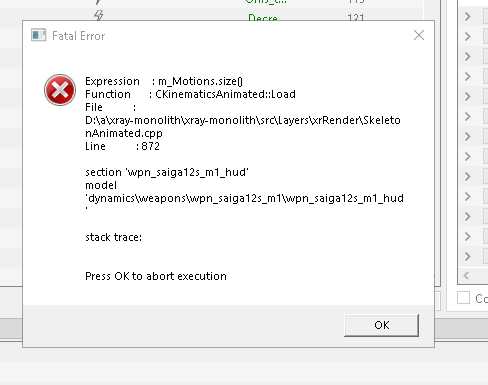
Task: Click OK to abort execution
Action: [x=381, y=325]
